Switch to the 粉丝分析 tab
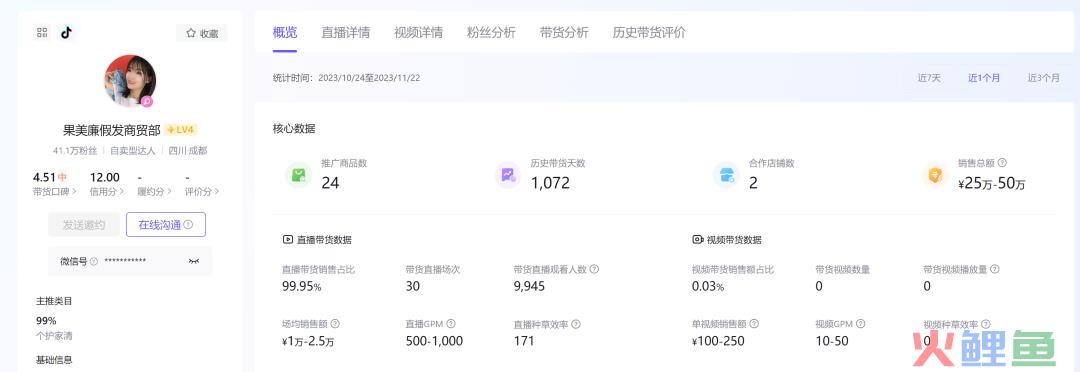The height and width of the screenshot is (372, 1080). click(x=491, y=32)
